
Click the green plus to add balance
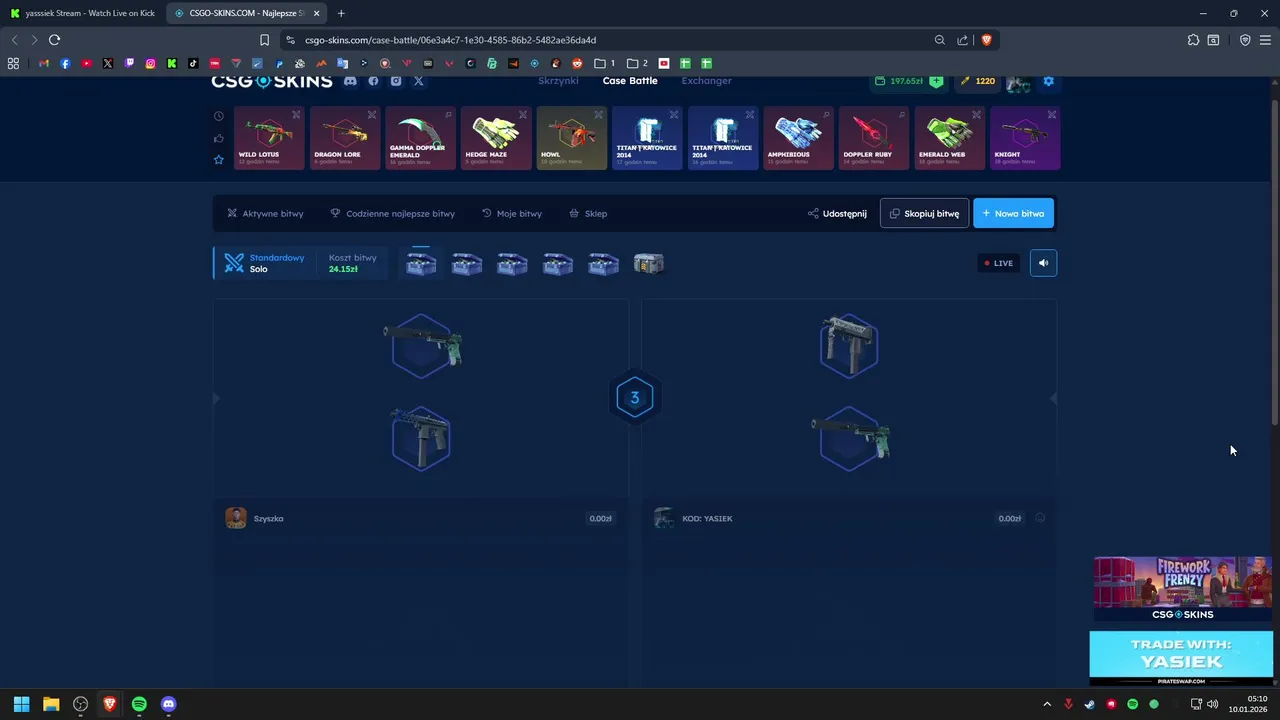[936, 81]
